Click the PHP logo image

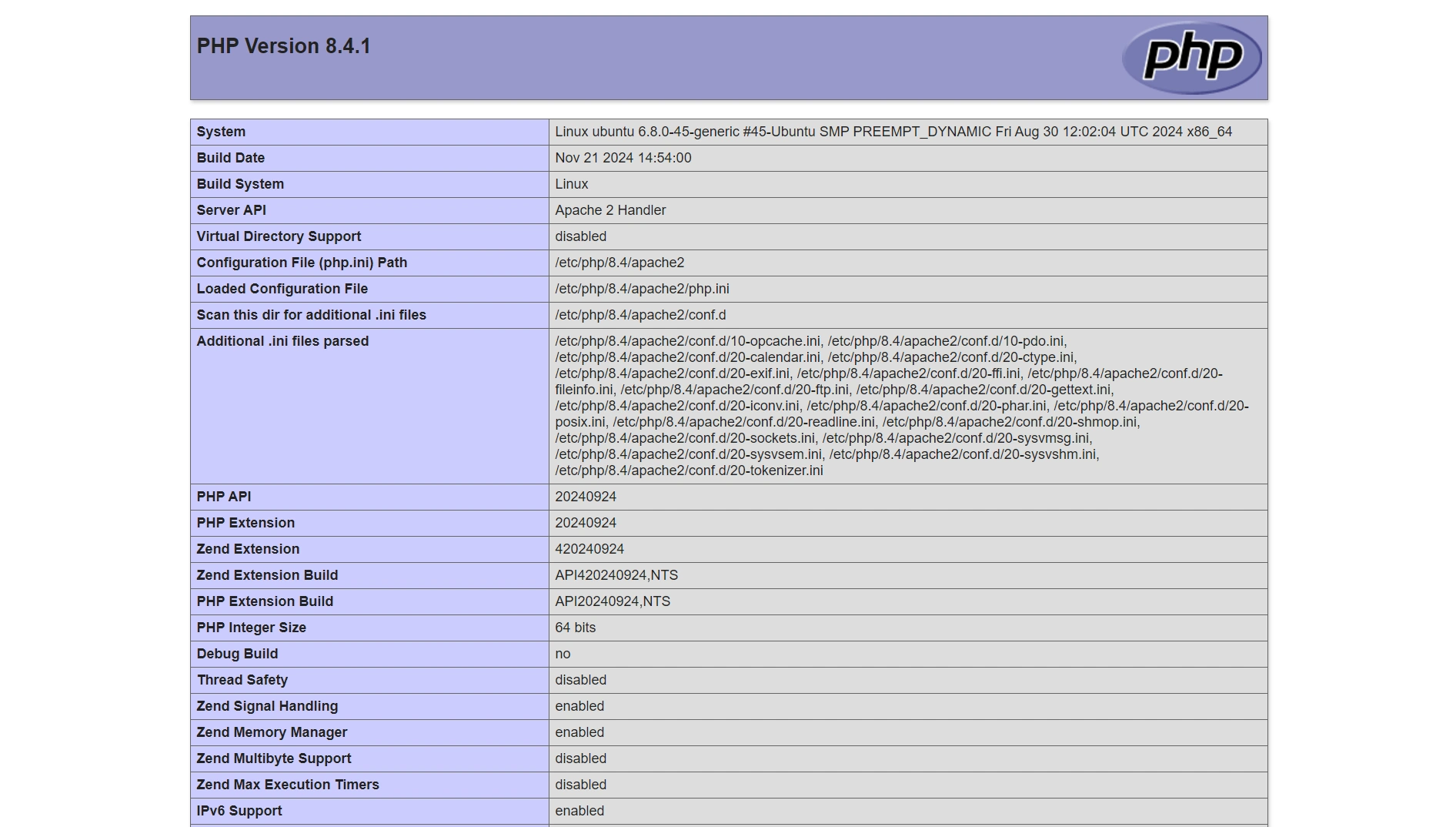click(1190, 56)
